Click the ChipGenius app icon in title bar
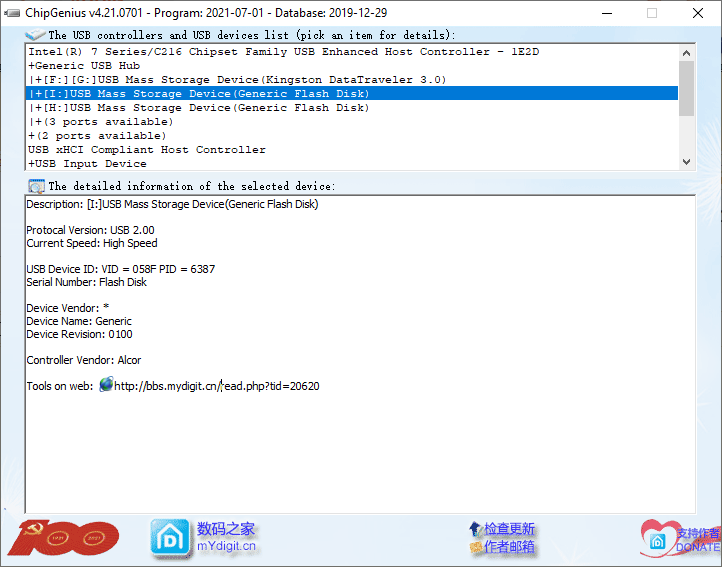The height and width of the screenshot is (567, 722). tap(12, 13)
